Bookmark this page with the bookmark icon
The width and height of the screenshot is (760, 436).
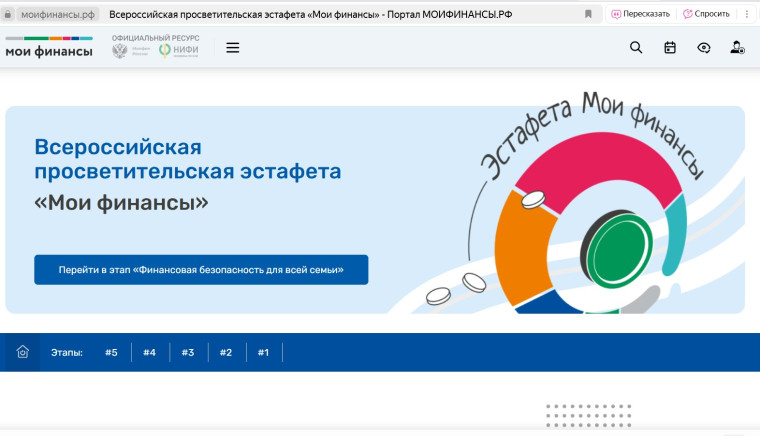coord(588,14)
